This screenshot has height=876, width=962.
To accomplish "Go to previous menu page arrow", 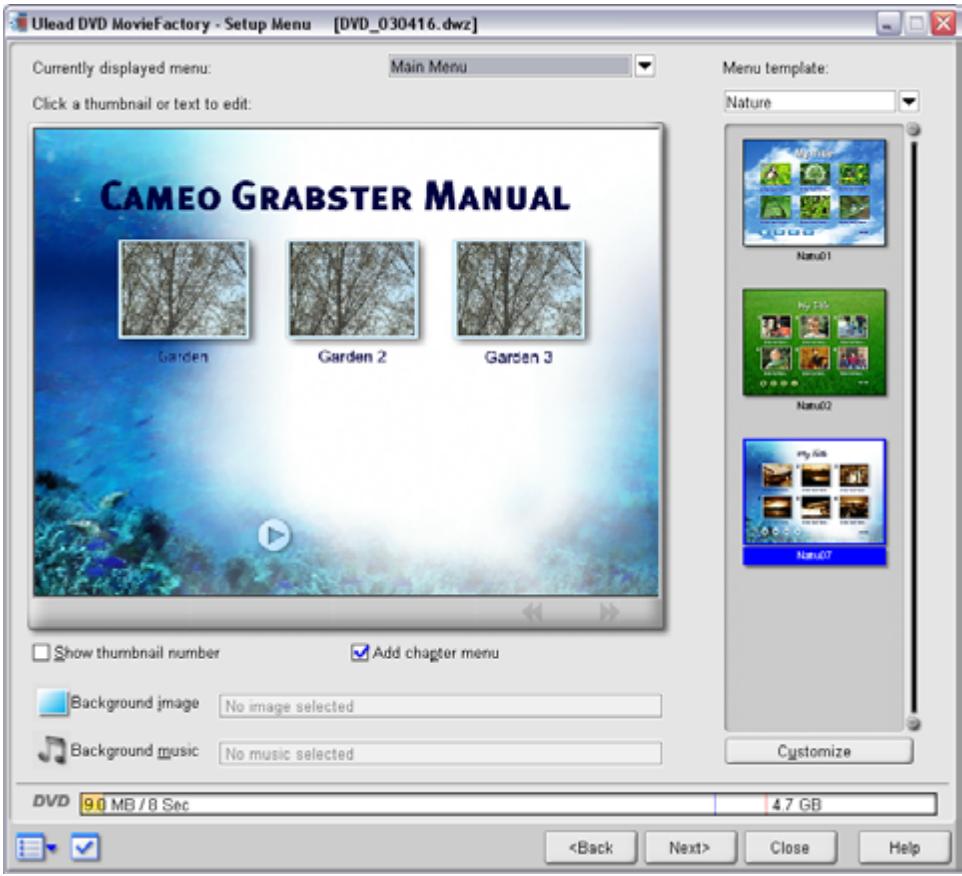I will (x=533, y=612).
